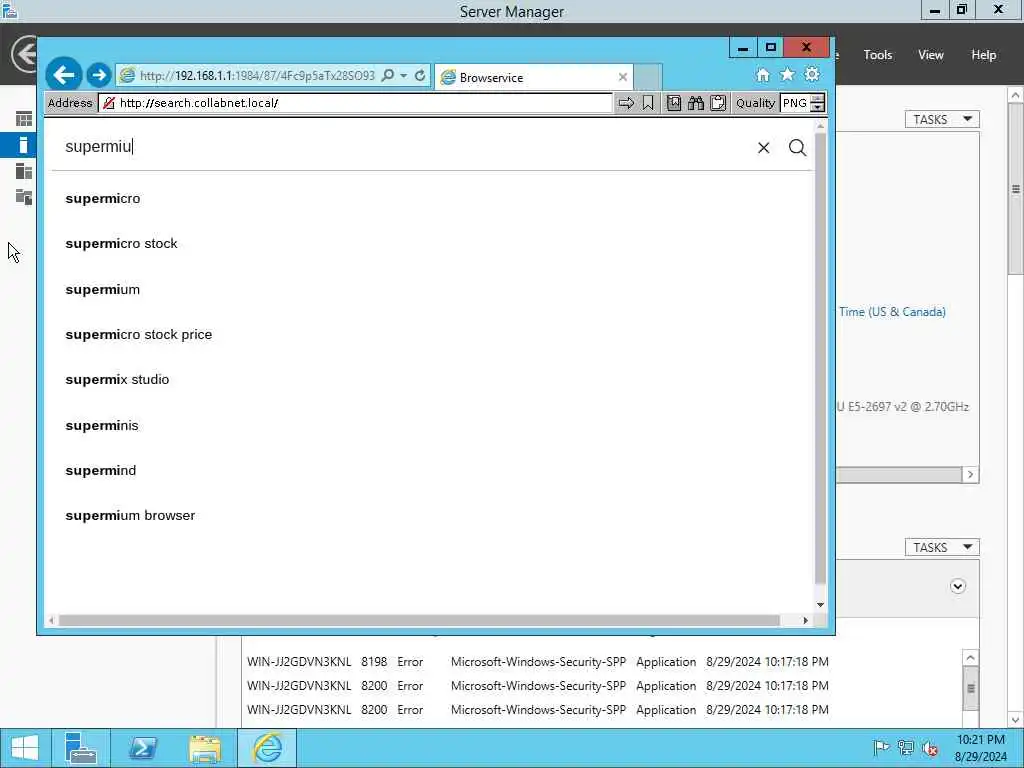Click the insecure page icon in Address field
Viewport: 1024px width, 768px height.
pos(109,103)
